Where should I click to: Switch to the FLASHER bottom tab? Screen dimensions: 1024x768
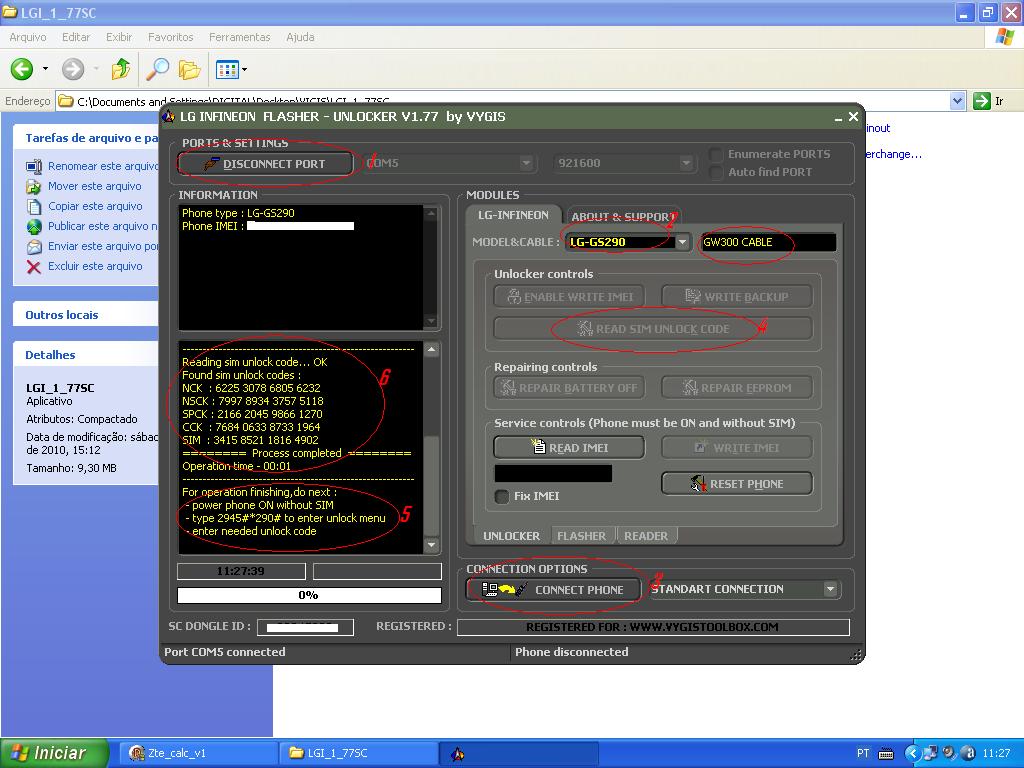(x=581, y=536)
